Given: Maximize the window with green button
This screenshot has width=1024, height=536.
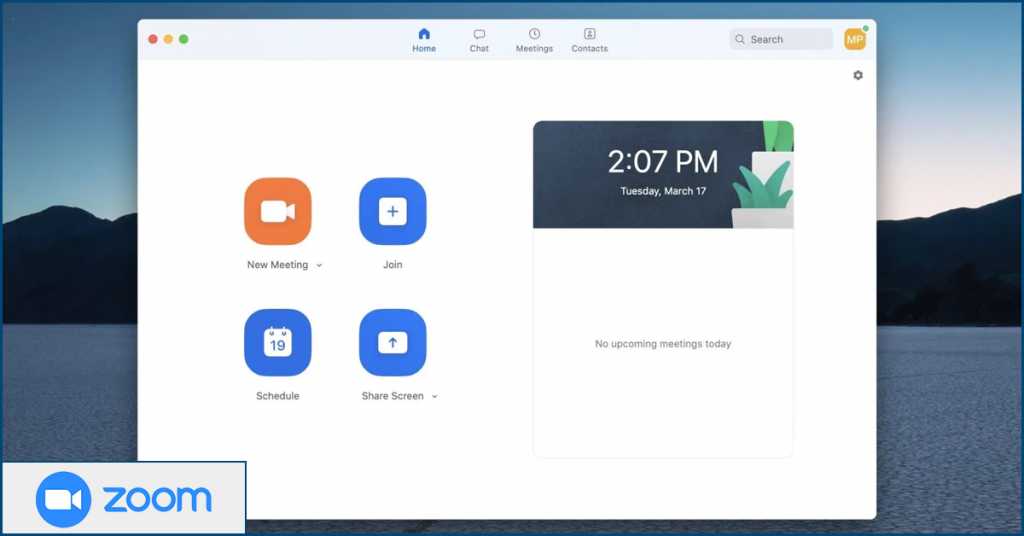Looking at the screenshot, I should (184, 39).
